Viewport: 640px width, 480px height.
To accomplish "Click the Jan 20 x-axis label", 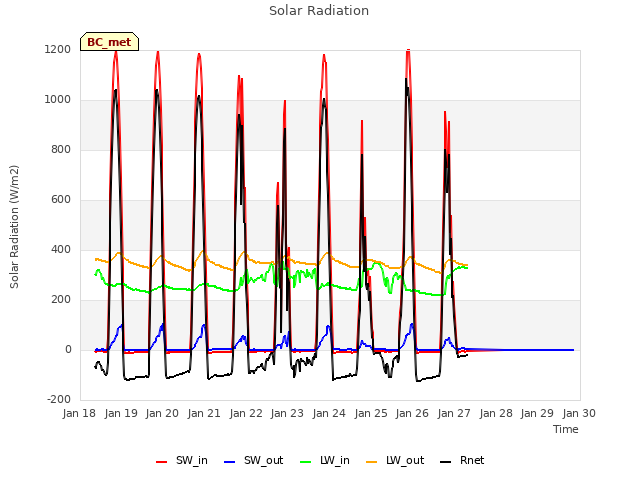I will coord(162,413).
